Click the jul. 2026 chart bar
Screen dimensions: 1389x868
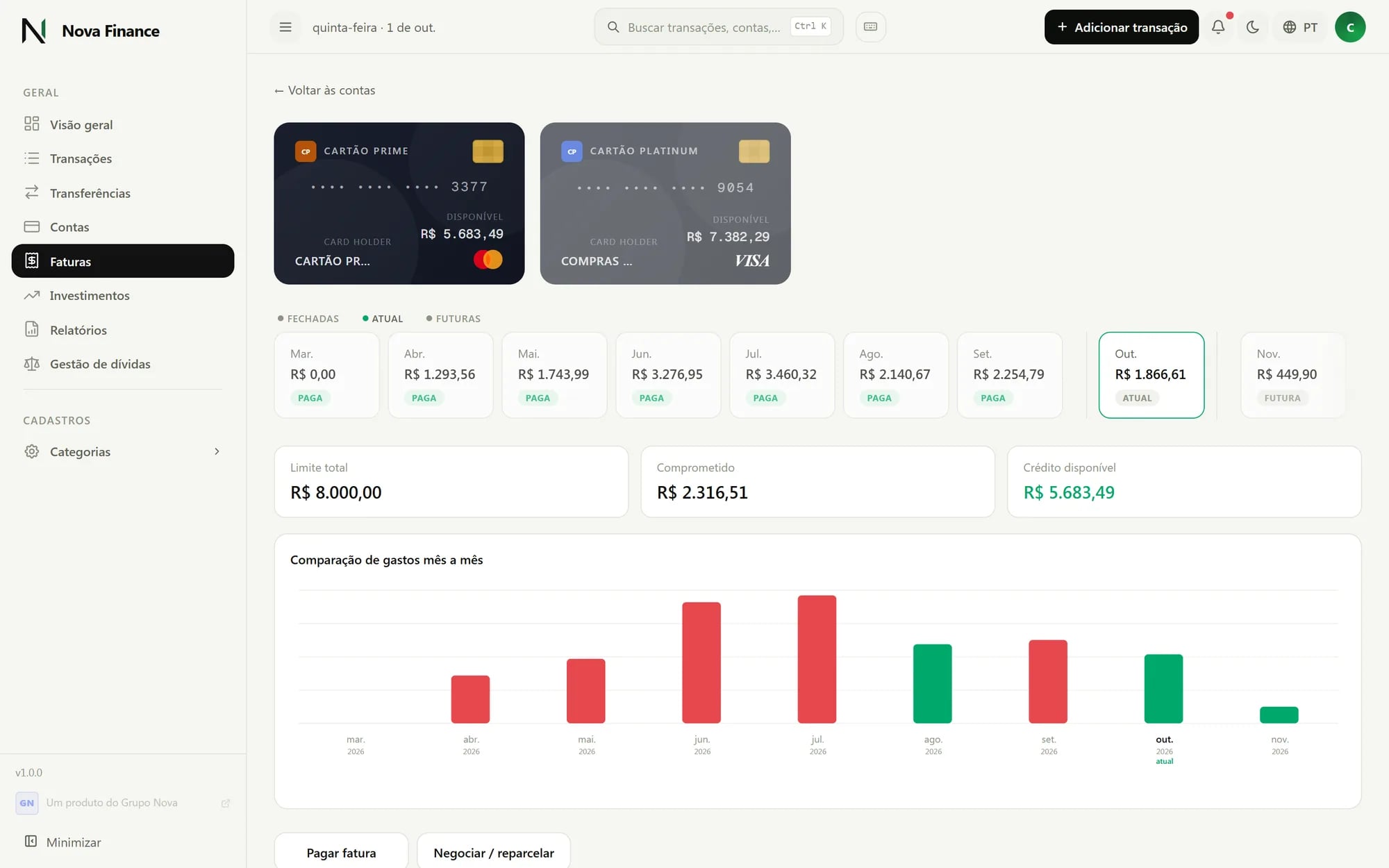[817, 659]
